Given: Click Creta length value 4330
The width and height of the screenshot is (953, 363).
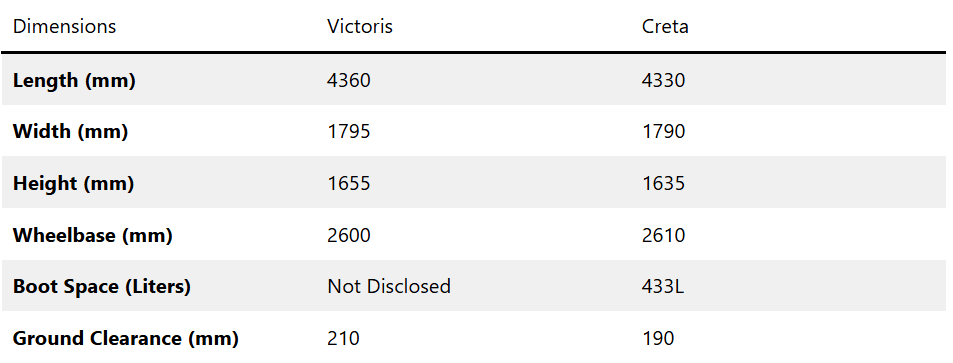Looking at the screenshot, I should click(x=663, y=80).
